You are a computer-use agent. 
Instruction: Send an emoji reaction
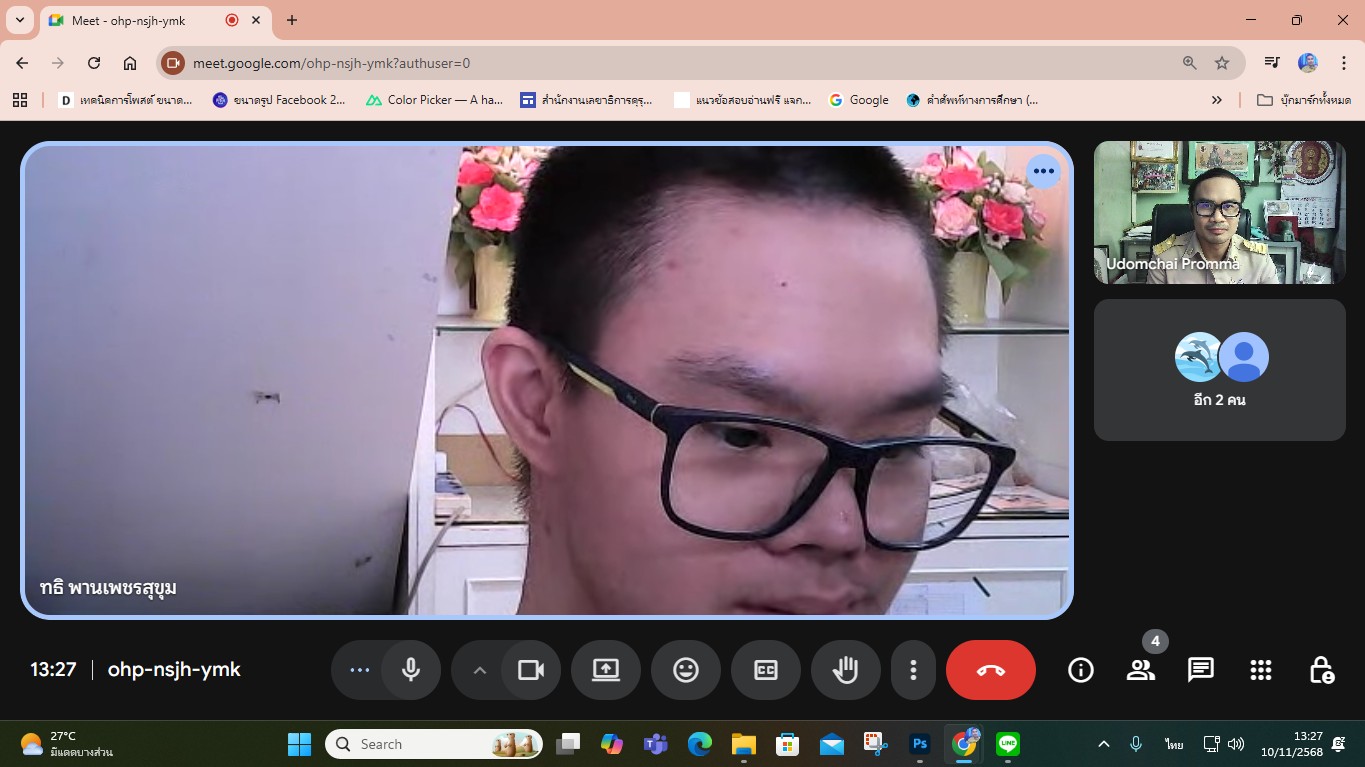(x=686, y=670)
